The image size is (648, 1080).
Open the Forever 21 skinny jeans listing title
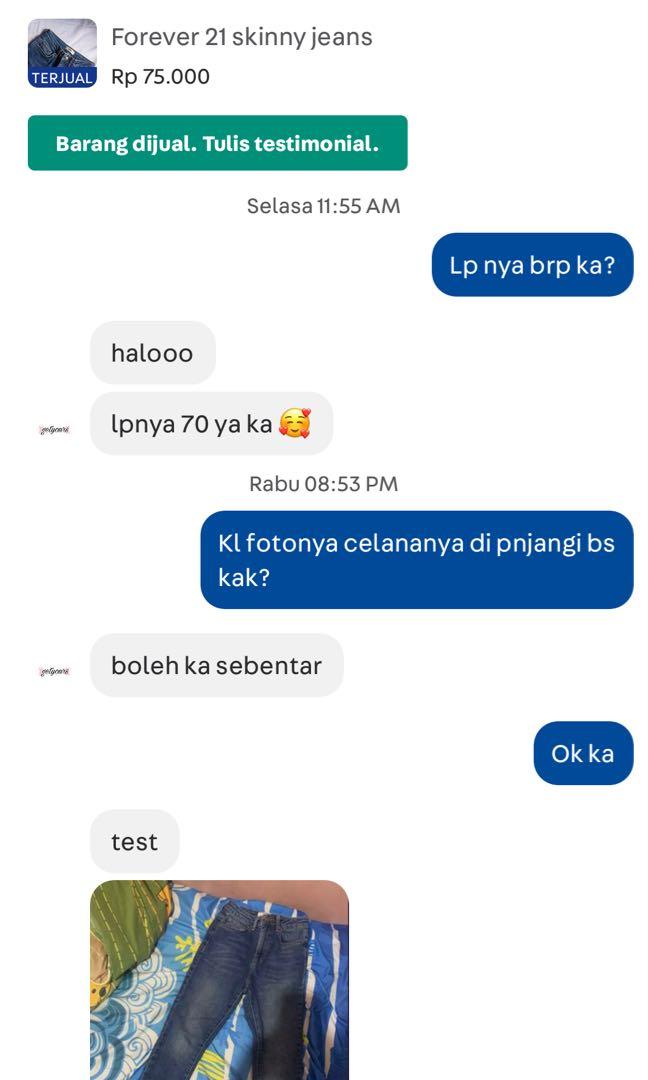[242, 37]
